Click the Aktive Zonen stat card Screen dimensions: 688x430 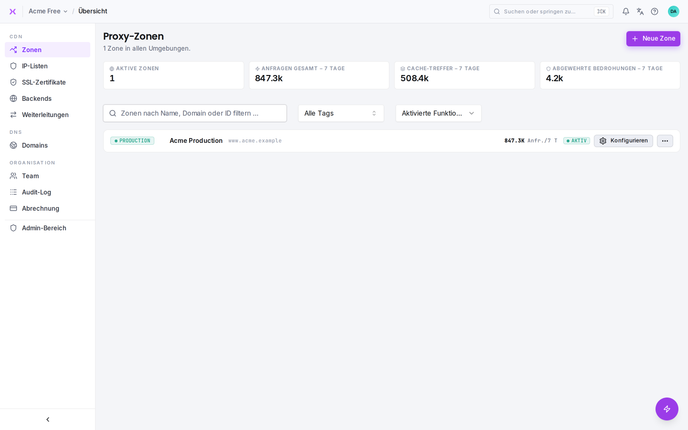[173, 75]
